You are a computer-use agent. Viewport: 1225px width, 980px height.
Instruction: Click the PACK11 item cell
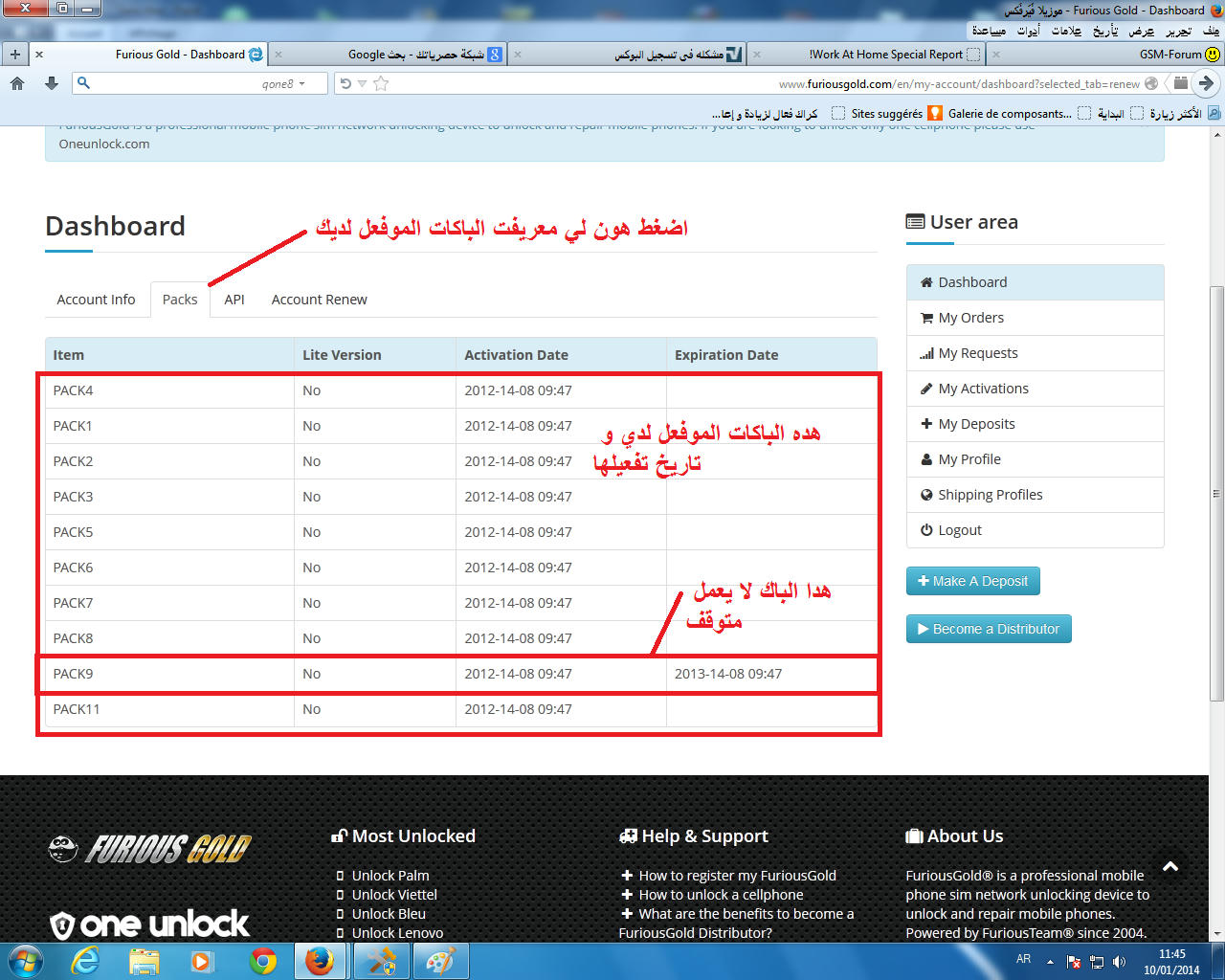click(x=169, y=709)
